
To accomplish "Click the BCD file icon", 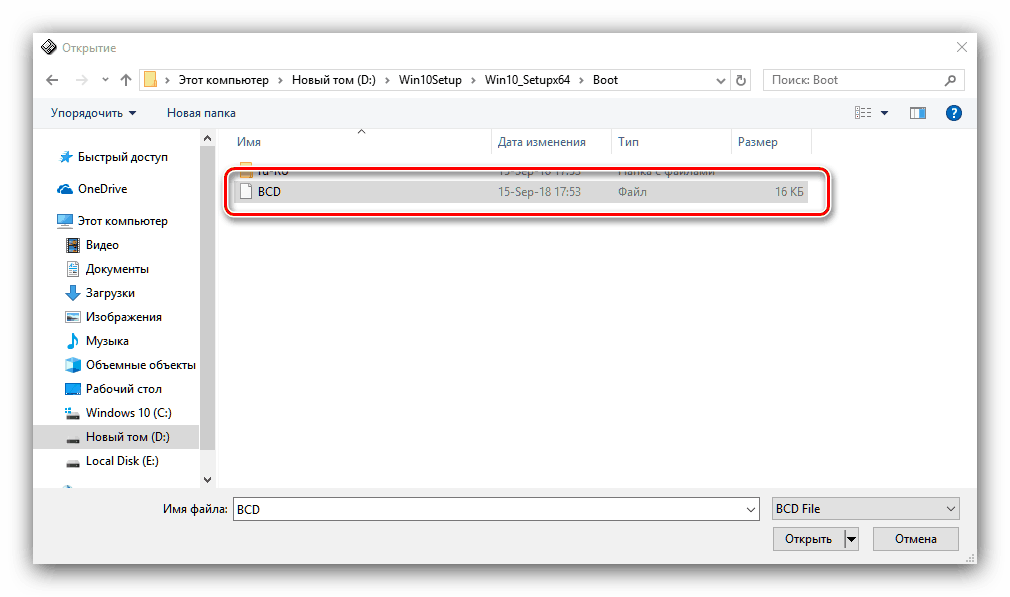I will (x=245, y=191).
